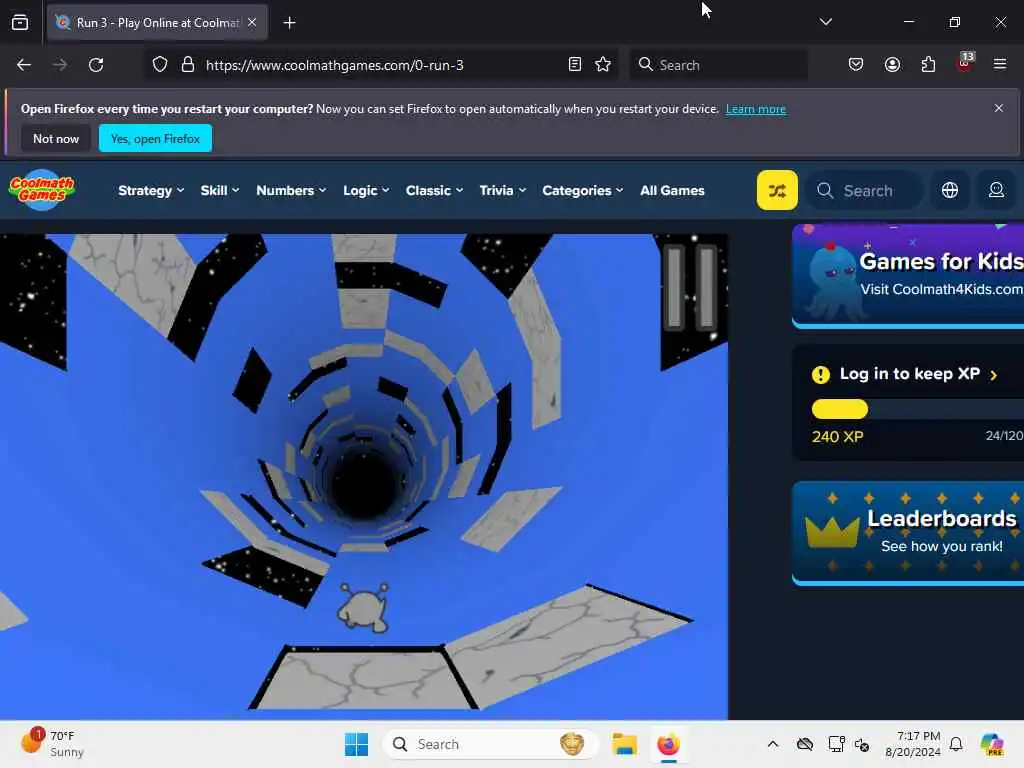Screen dimensions: 1024x768
Task: Show hidden system tray icons
Action: click(773, 744)
